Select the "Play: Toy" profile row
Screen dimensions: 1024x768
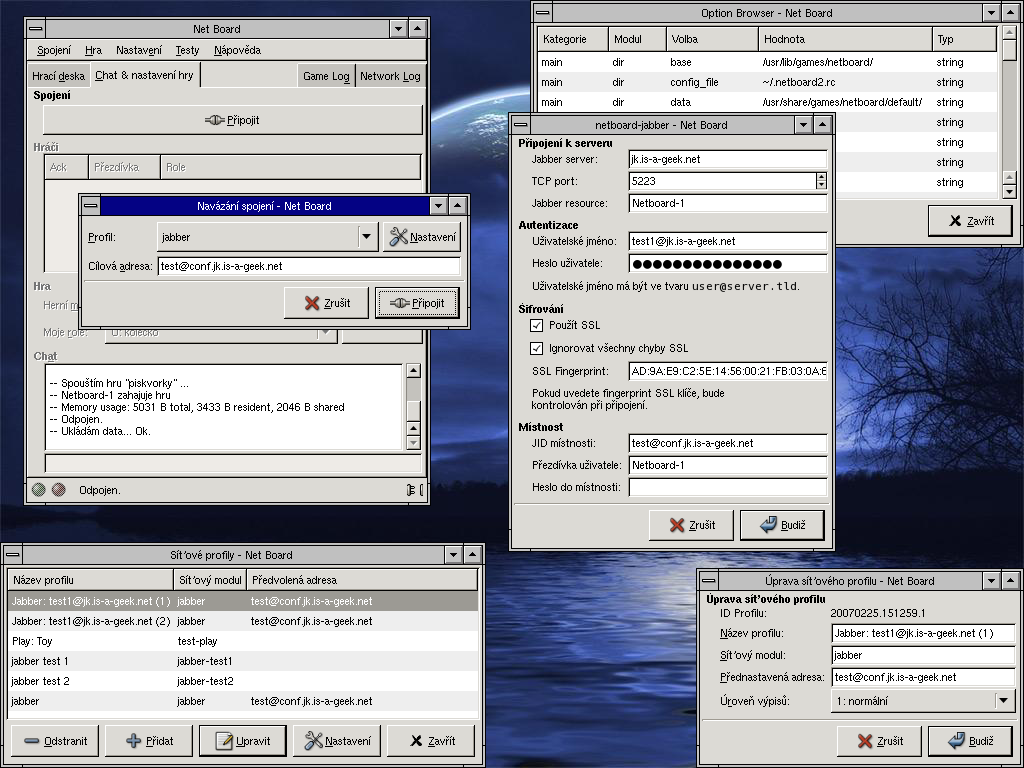pos(243,641)
